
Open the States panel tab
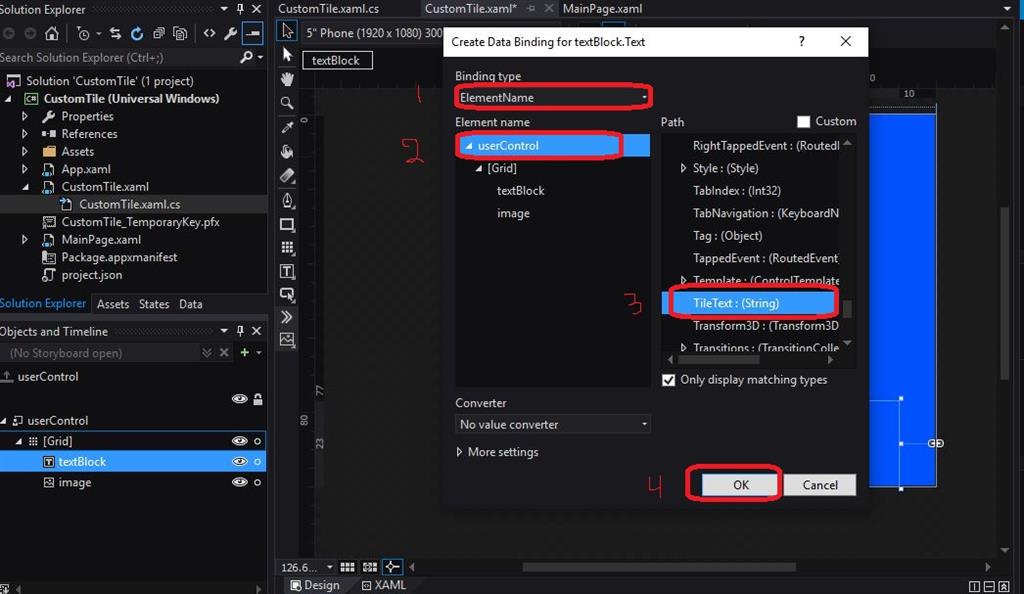point(153,304)
